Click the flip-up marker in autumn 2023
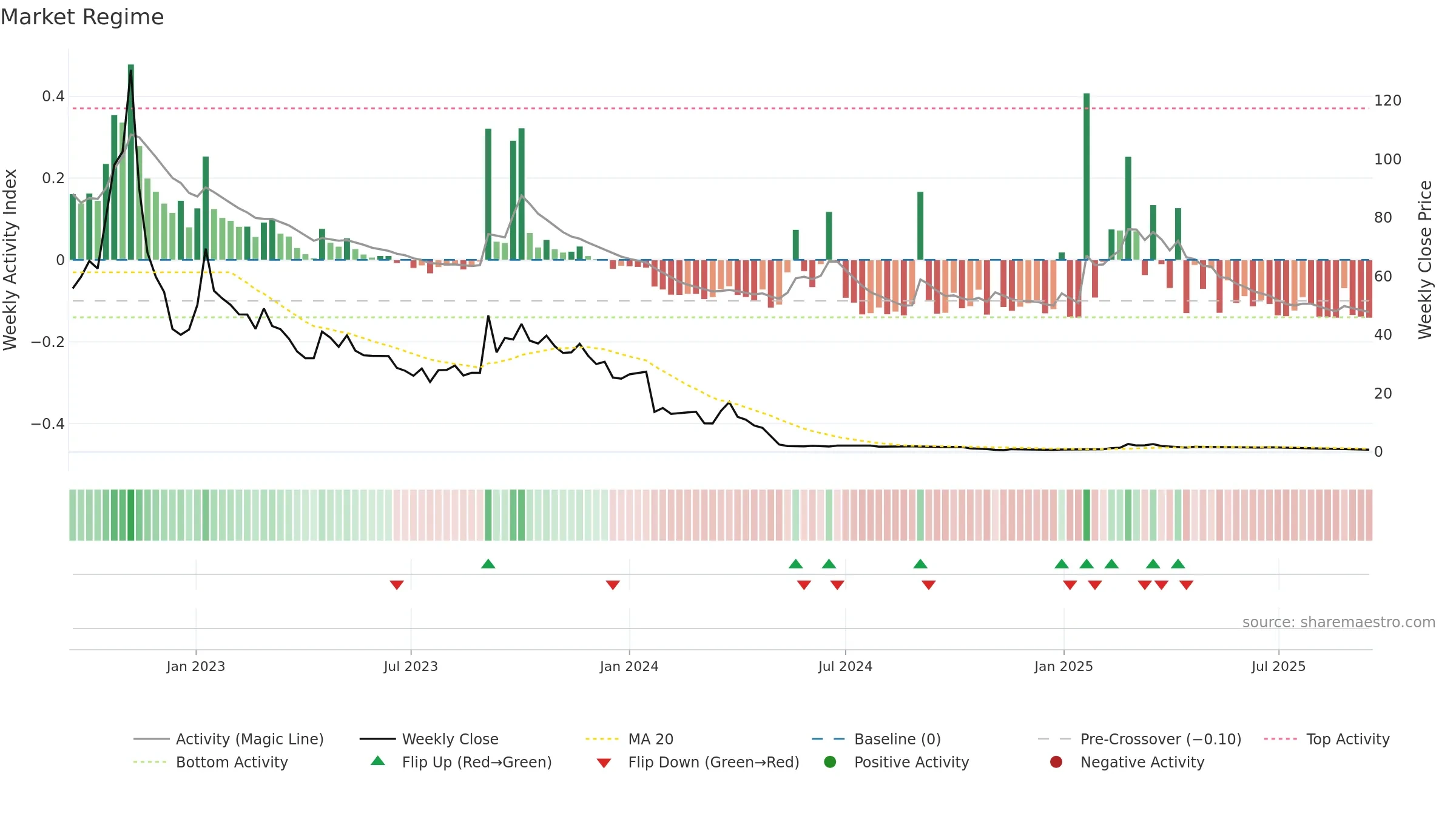Image resolution: width=1456 pixels, height=819 pixels. click(488, 564)
